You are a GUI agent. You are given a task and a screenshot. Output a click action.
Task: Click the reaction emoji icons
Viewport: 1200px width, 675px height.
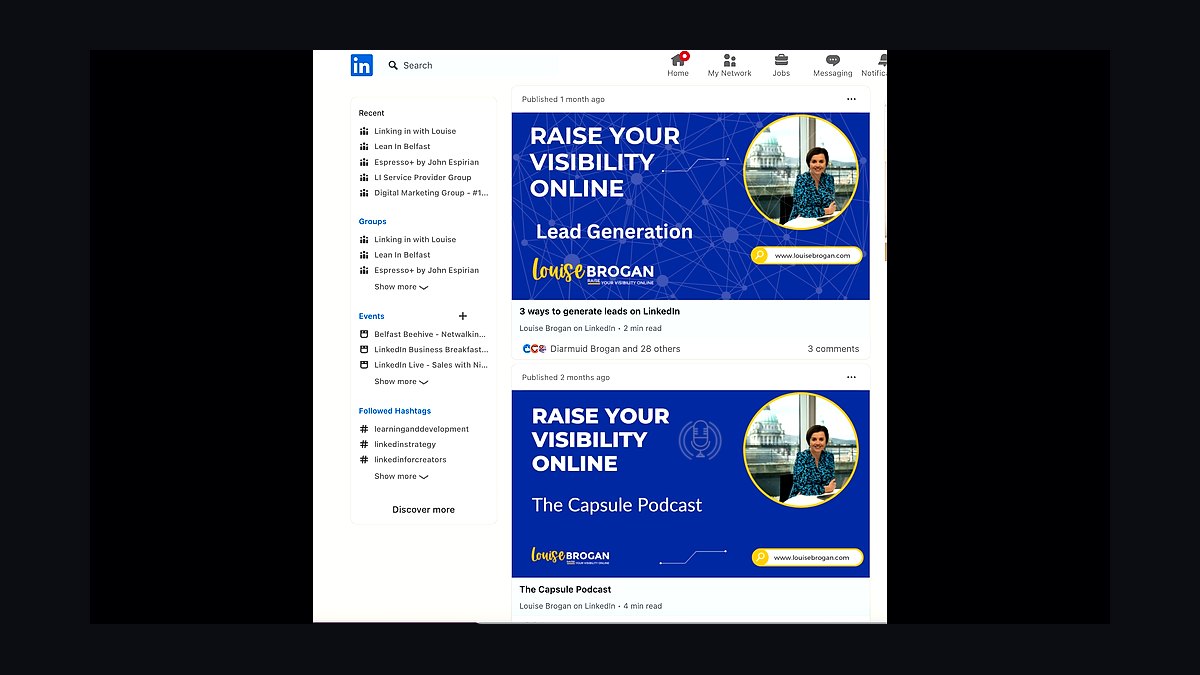tap(534, 349)
